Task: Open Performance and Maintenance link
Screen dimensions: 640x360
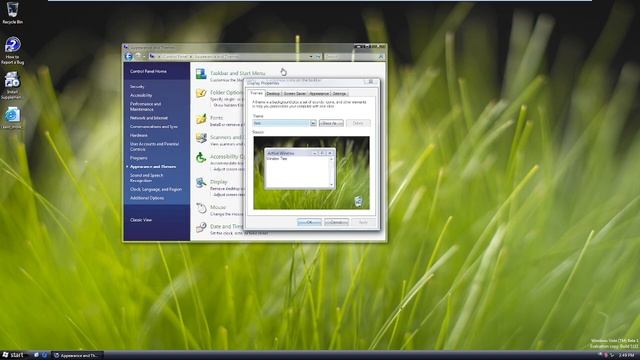Action: click(145, 107)
